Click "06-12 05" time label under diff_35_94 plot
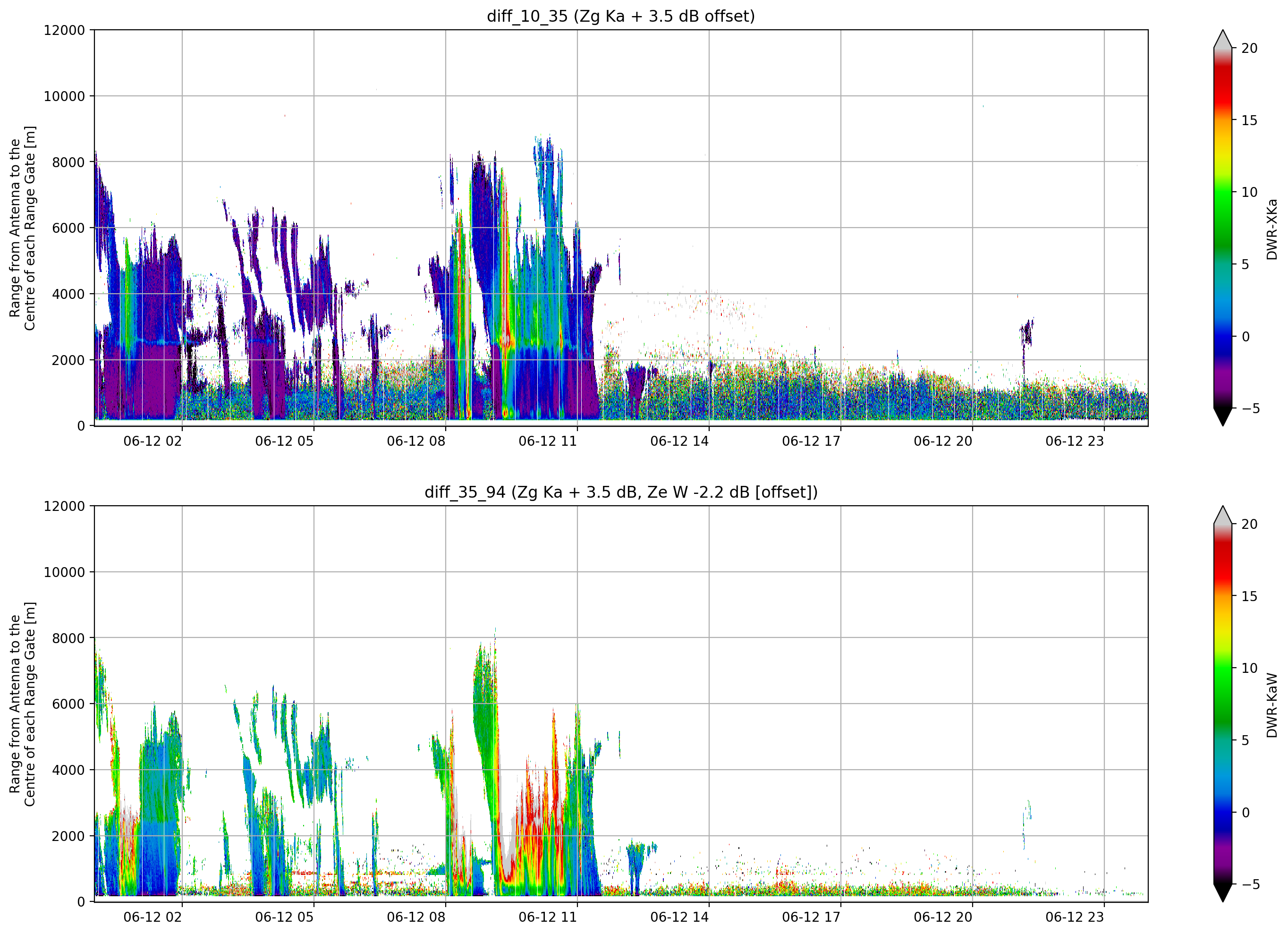This screenshot has width=1288, height=934. [x=285, y=917]
